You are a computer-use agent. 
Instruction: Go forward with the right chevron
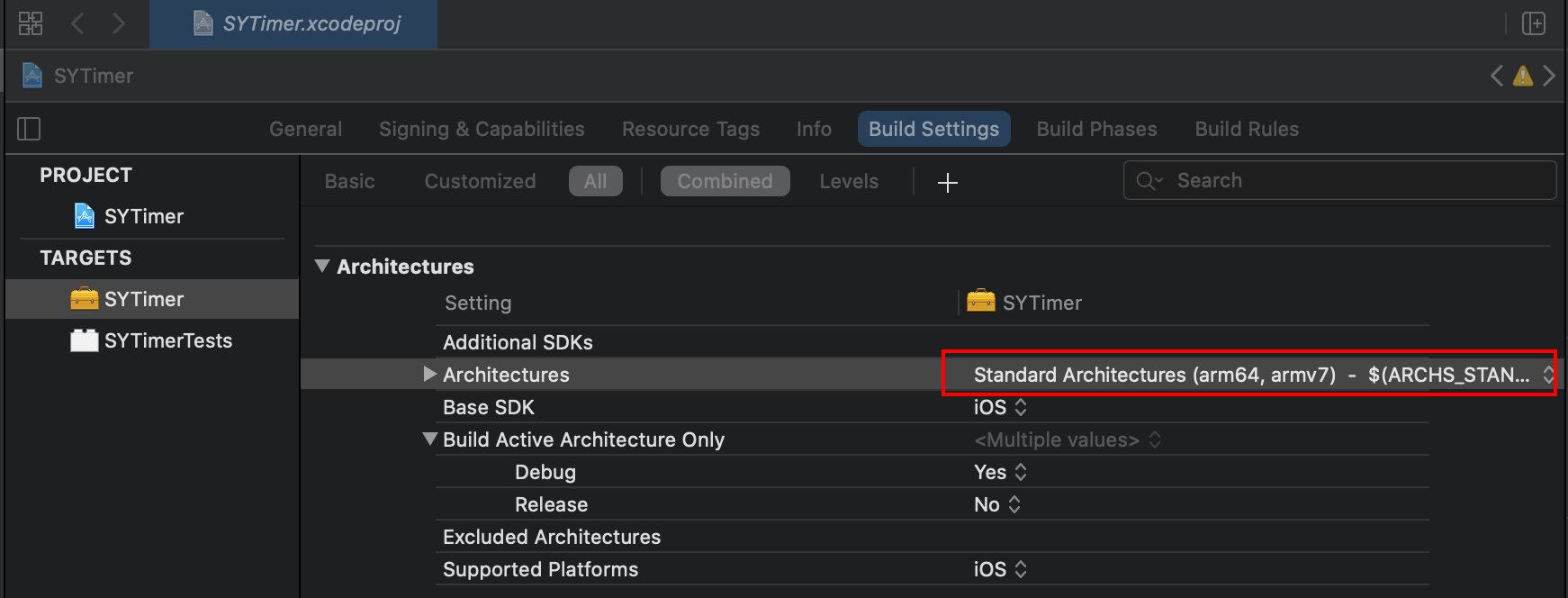click(x=119, y=23)
